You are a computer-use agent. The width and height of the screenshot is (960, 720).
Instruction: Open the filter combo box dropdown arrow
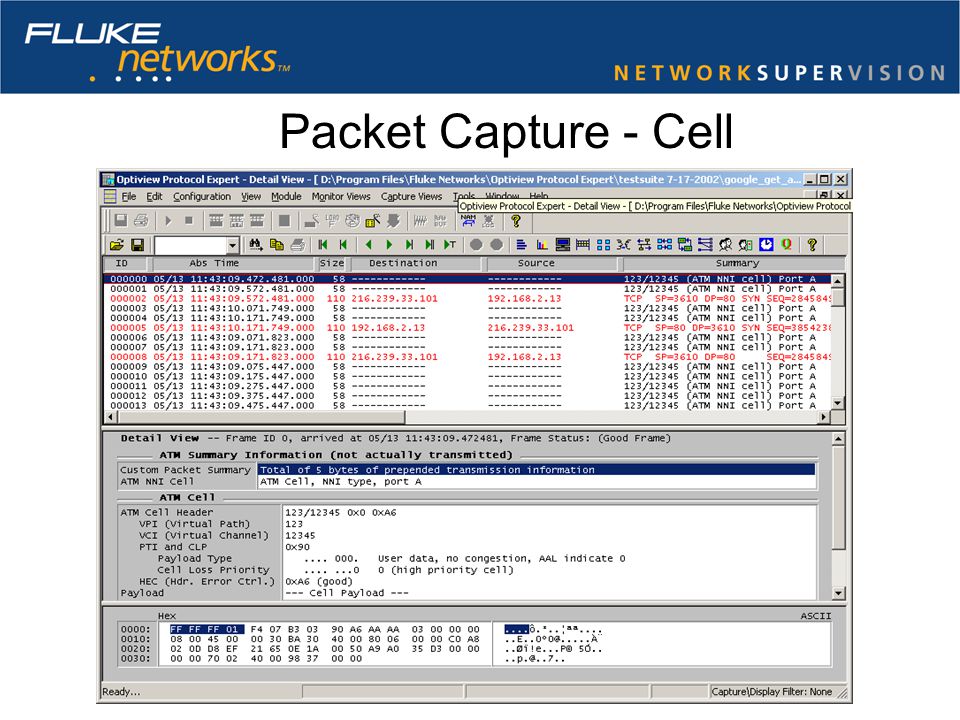click(232, 246)
